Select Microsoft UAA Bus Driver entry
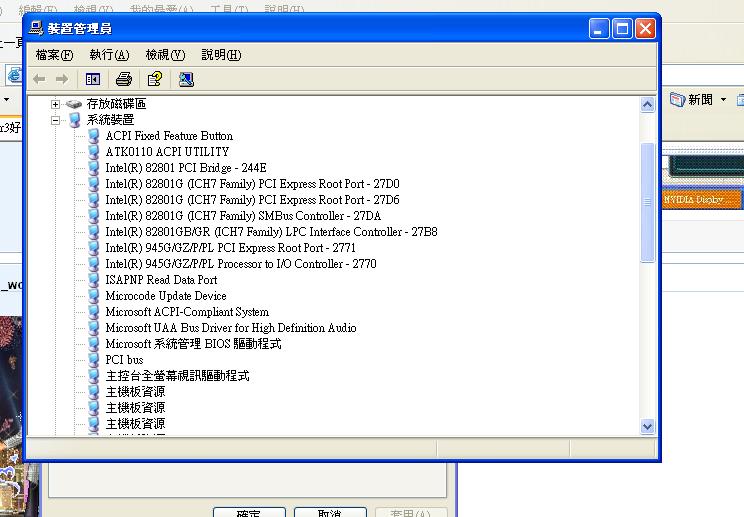The width and height of the screenshot is (744, 517). click(231, 328)
